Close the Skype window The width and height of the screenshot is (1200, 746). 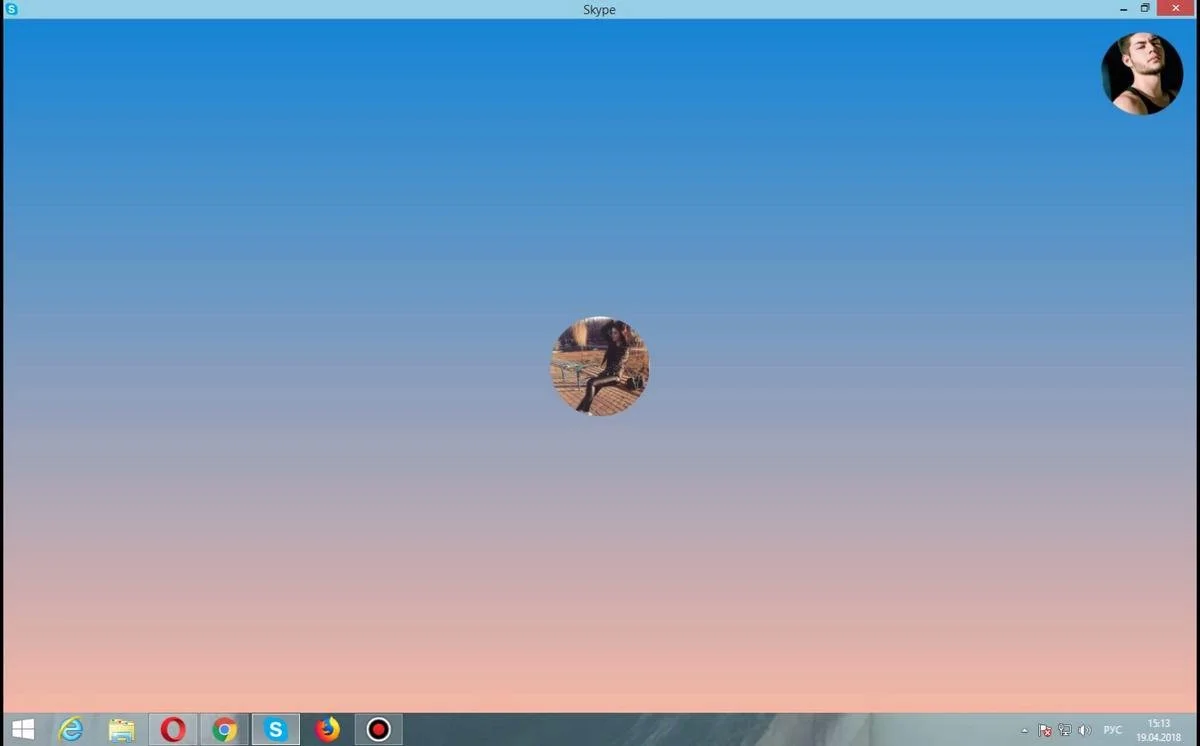(1176, 9)
